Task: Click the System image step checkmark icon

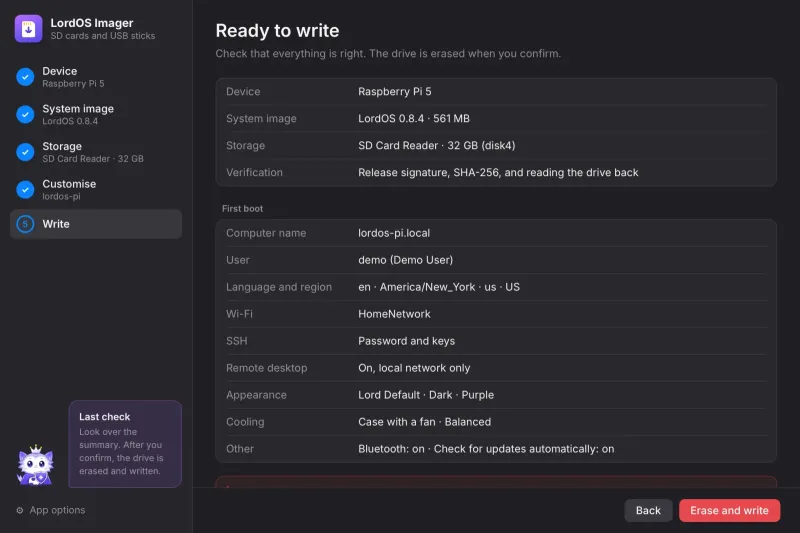Action: click(x=25, y=114)
